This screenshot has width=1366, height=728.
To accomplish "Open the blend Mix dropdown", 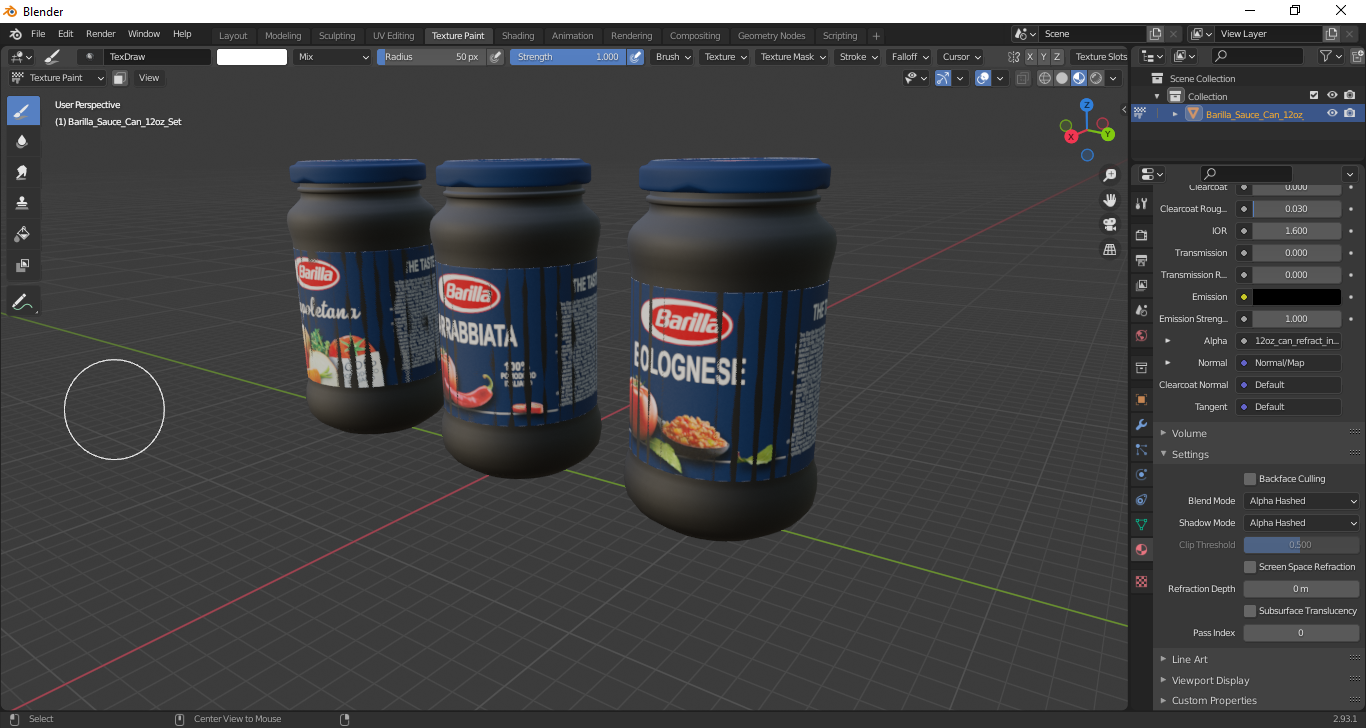I will click(x=333, y=57).
